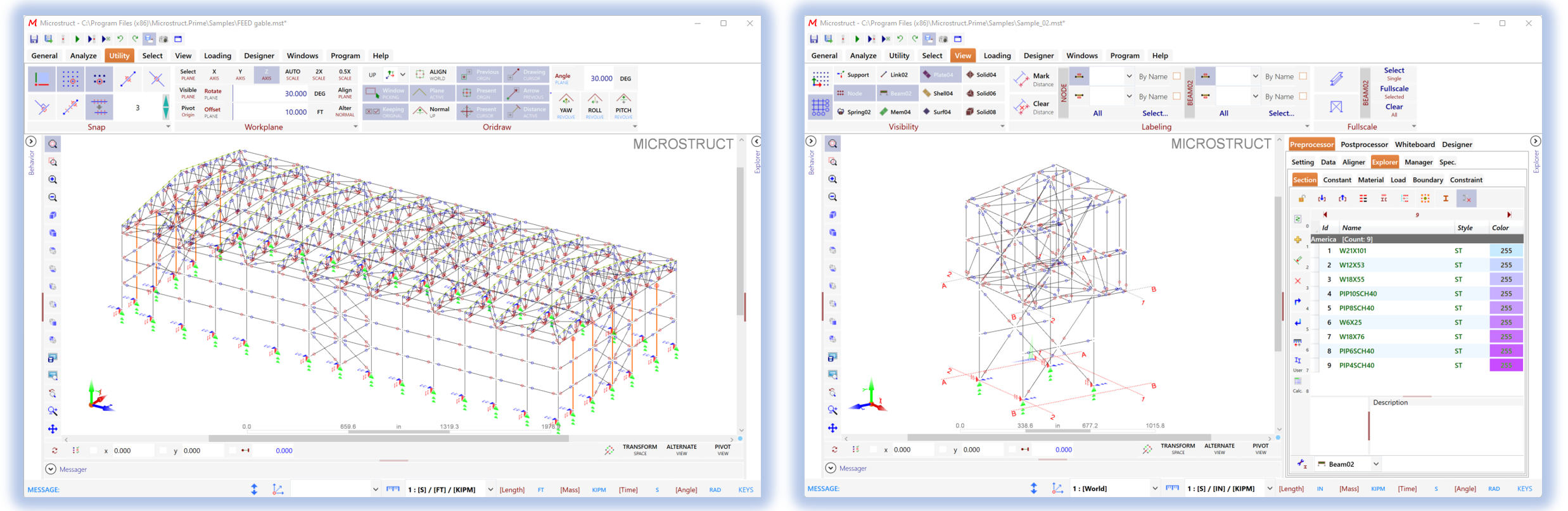Screen dimensions: 1568x511
Task: Open Utility ribbon tab in left window
Action: point(119,56)
